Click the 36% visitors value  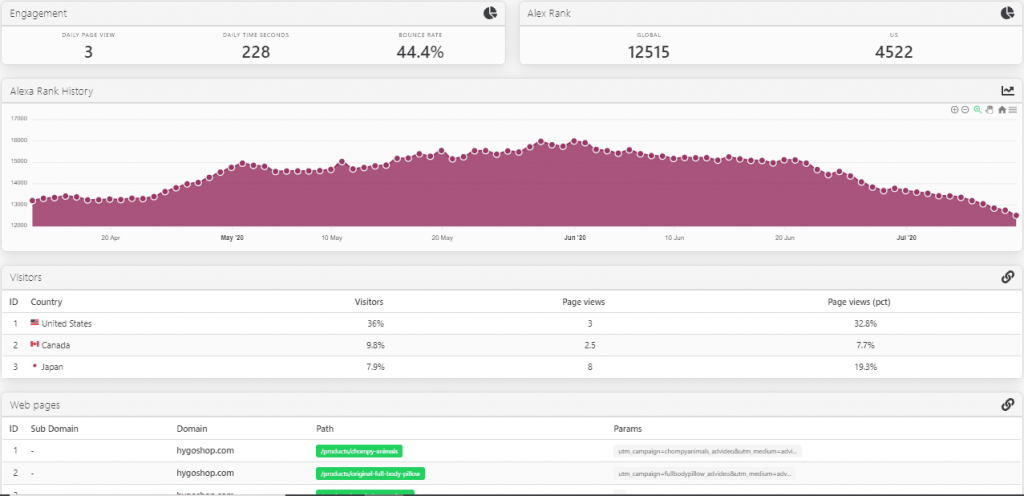(376, 324)
